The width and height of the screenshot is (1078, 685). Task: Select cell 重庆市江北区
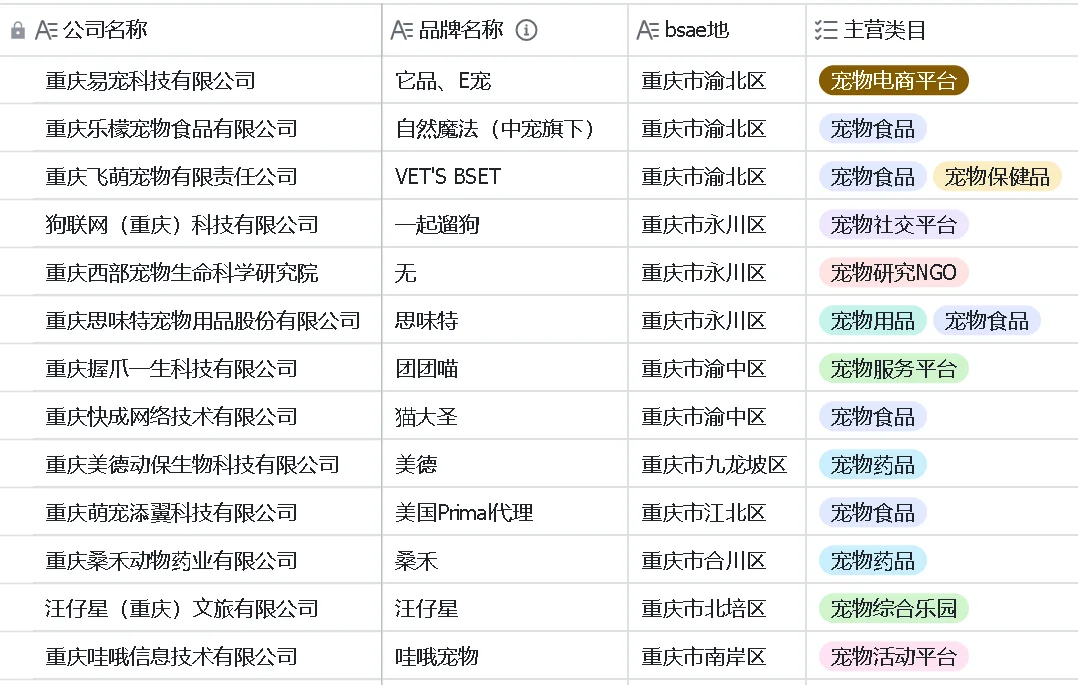click(x=716, y=512)
